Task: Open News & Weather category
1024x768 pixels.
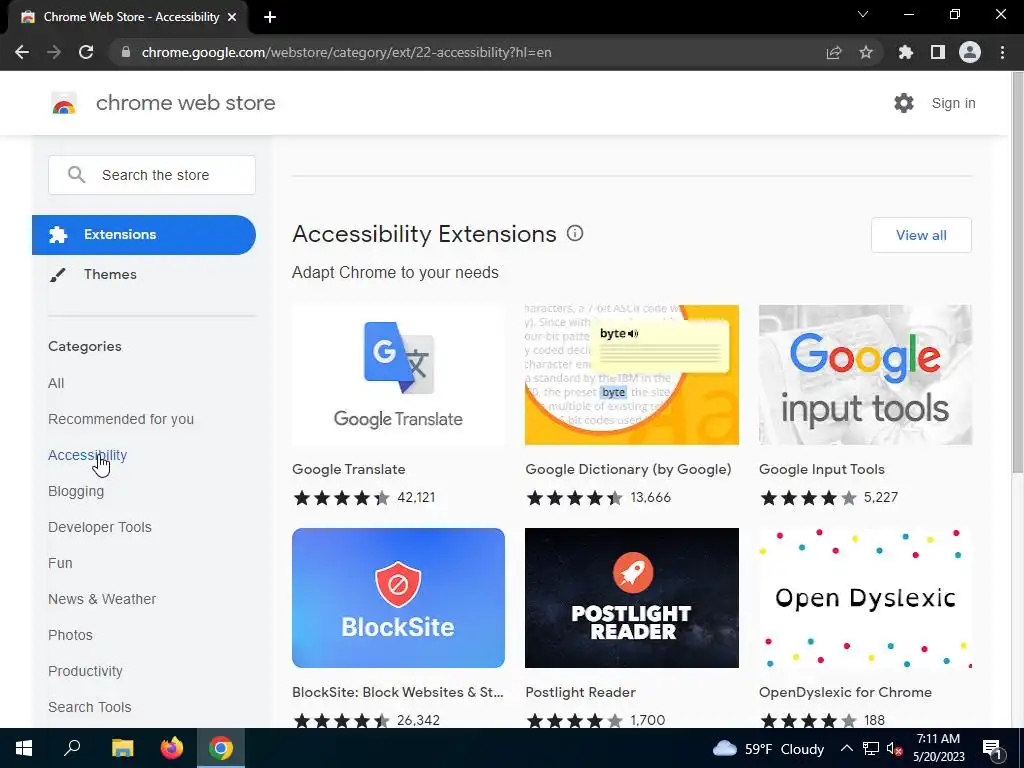Action: coord(102,599)
